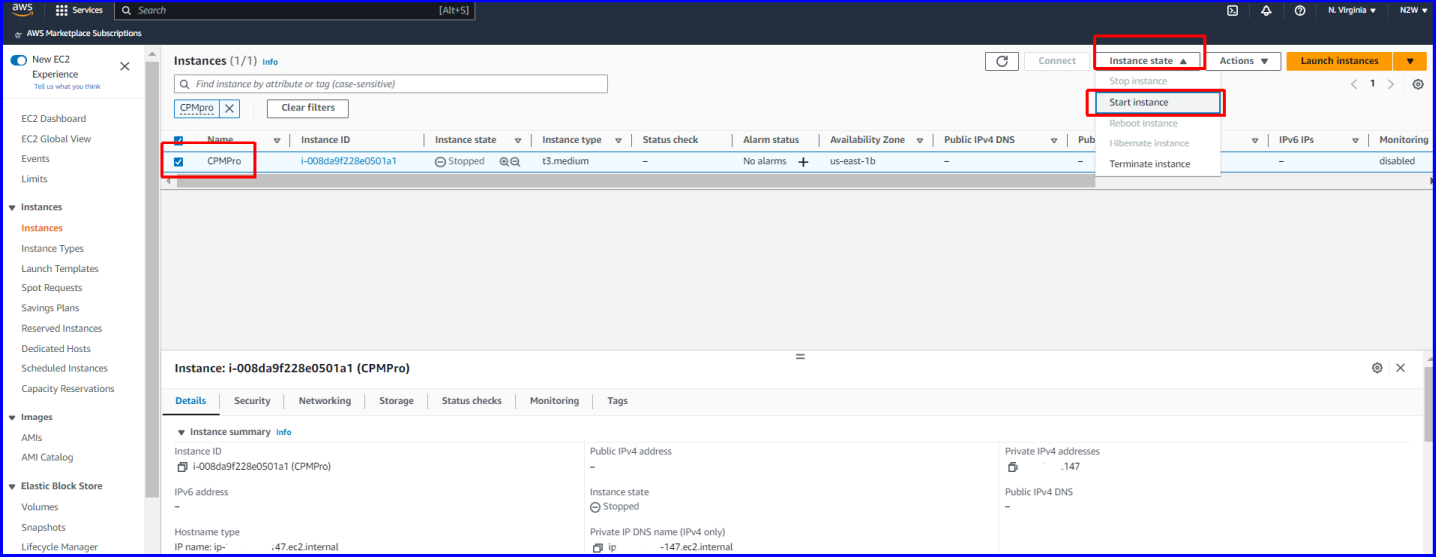The width and height of the screenshot is (1436, 557).
Task: Toggle the New EC2 Experience switch
Action: point(19,61)
